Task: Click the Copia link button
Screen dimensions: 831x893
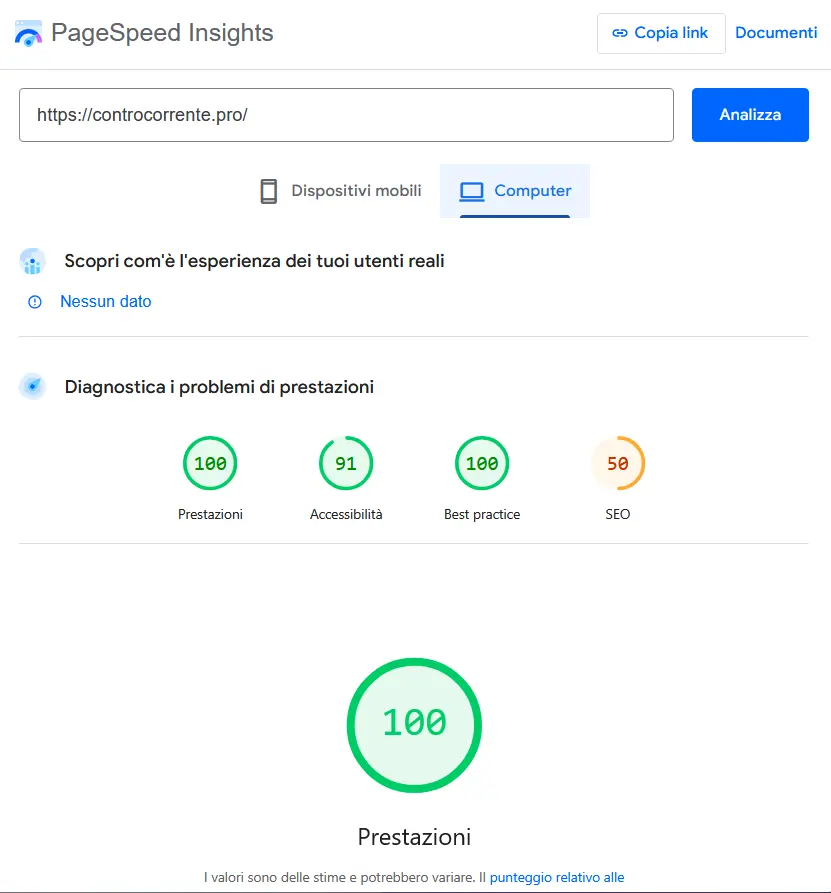Action: click(x=661, y=32)
